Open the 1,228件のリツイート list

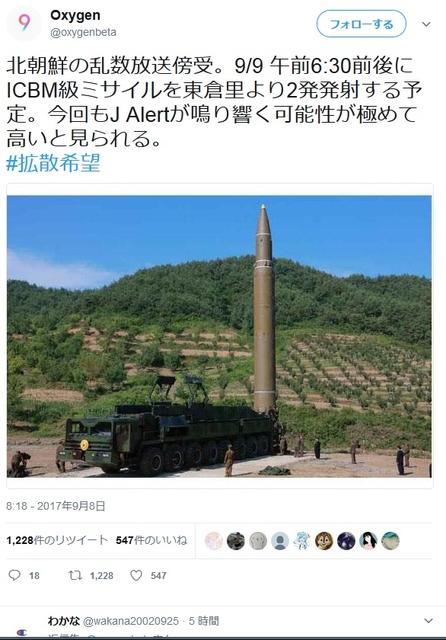pos(57,540)
